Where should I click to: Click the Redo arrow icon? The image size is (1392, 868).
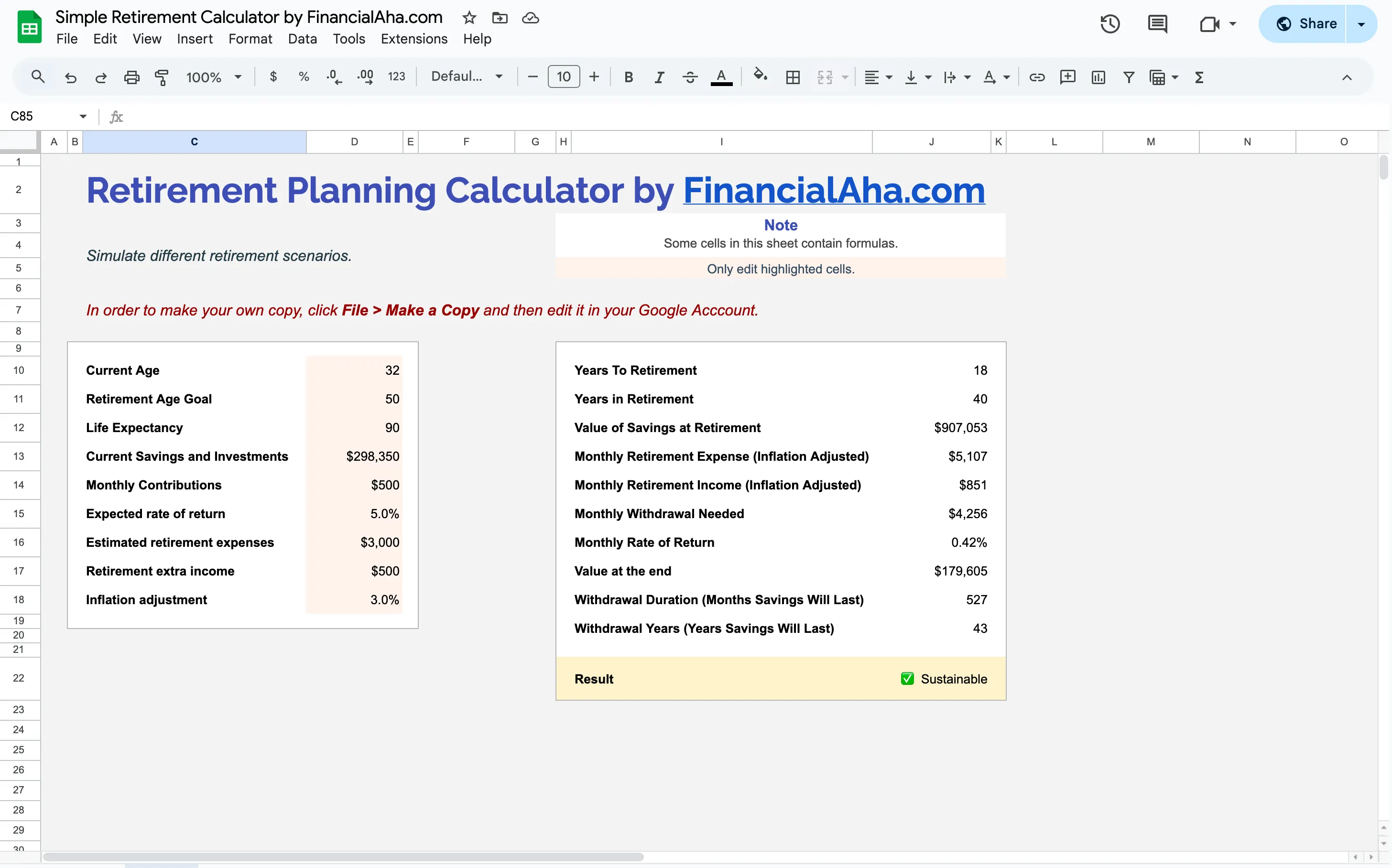100,77
